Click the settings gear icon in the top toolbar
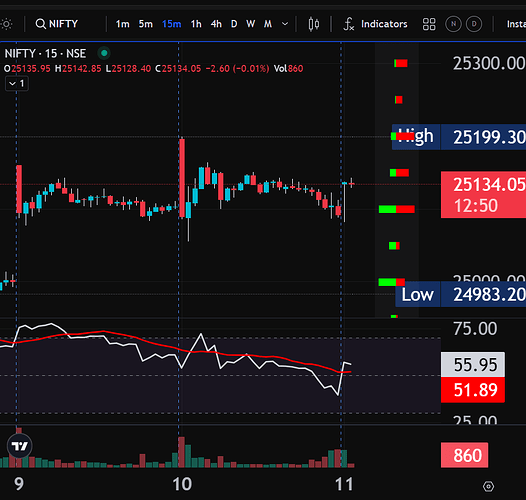The width and height of the screenshot is (526, 500). tap(6, 24)
